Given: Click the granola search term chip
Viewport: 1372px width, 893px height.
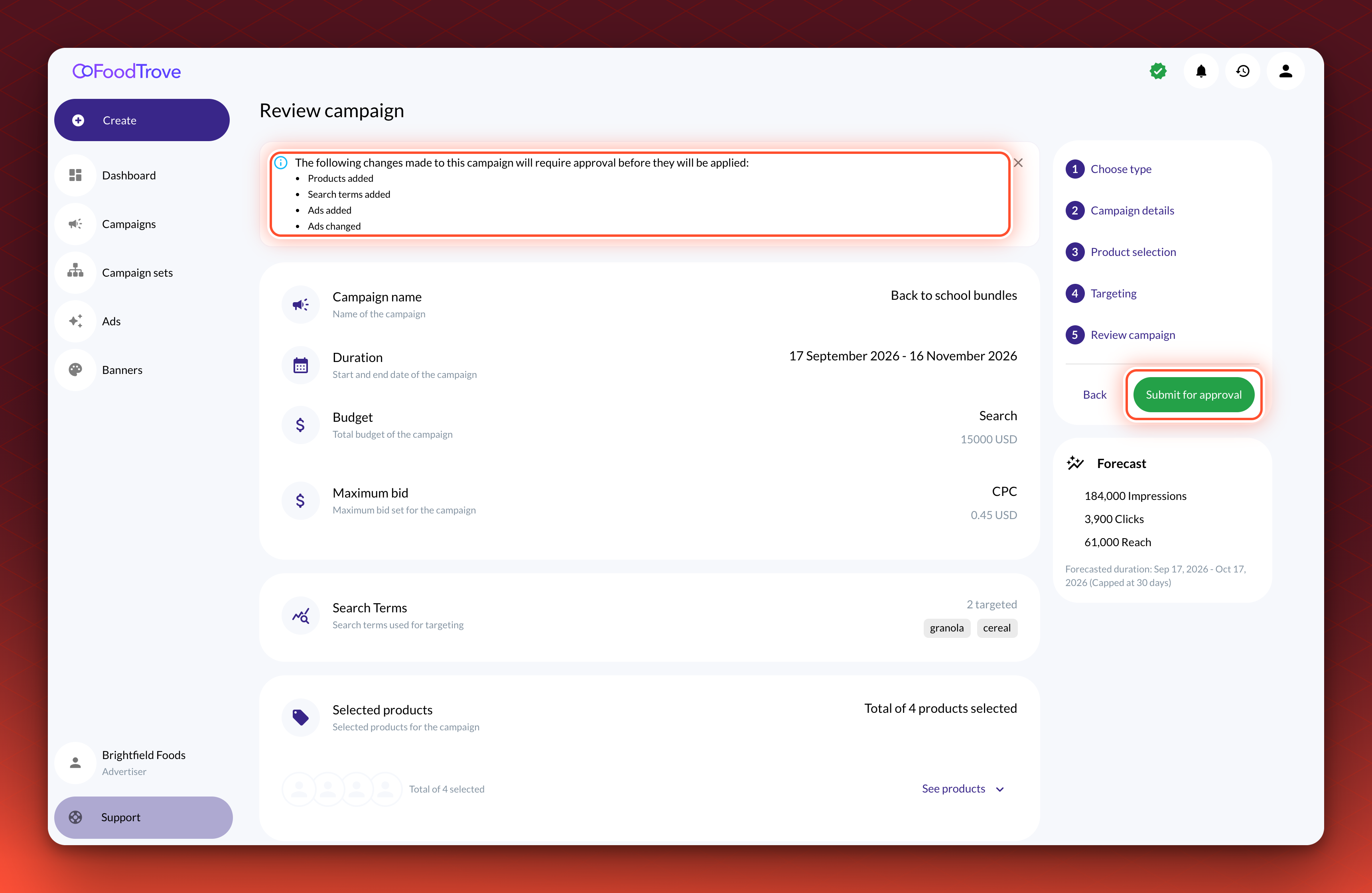Looking at the screenshot, I should 946,629.
